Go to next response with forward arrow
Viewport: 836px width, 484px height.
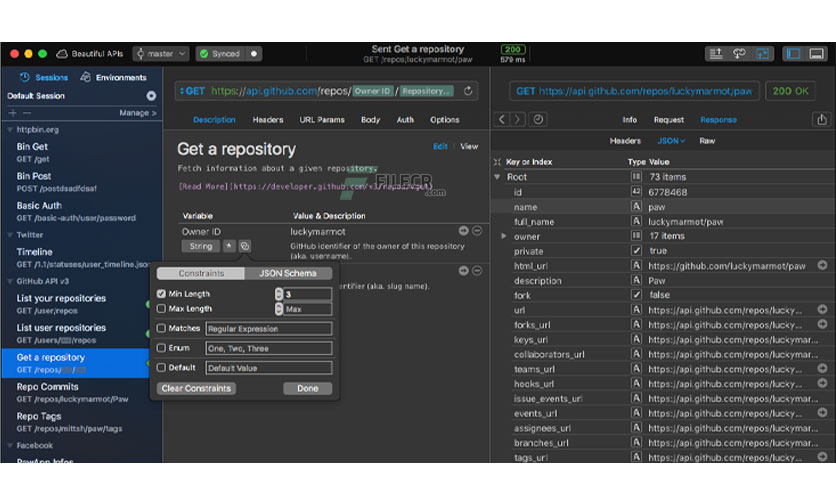pos(517,120)
